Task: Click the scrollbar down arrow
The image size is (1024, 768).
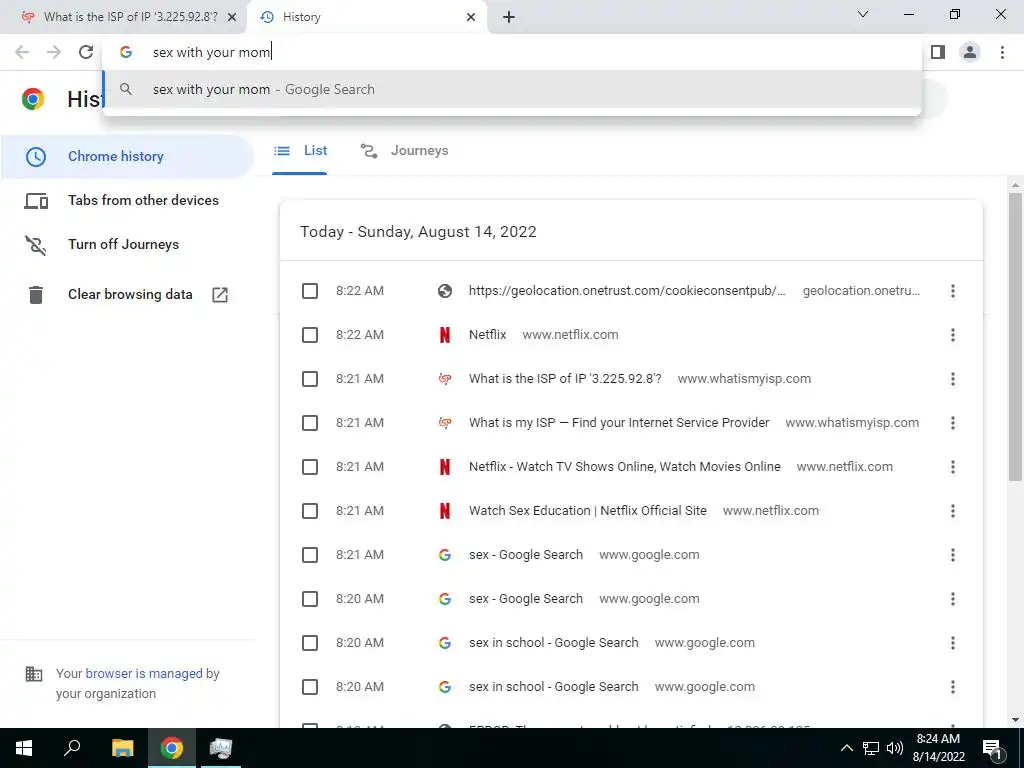Action: coord(1015,720)
